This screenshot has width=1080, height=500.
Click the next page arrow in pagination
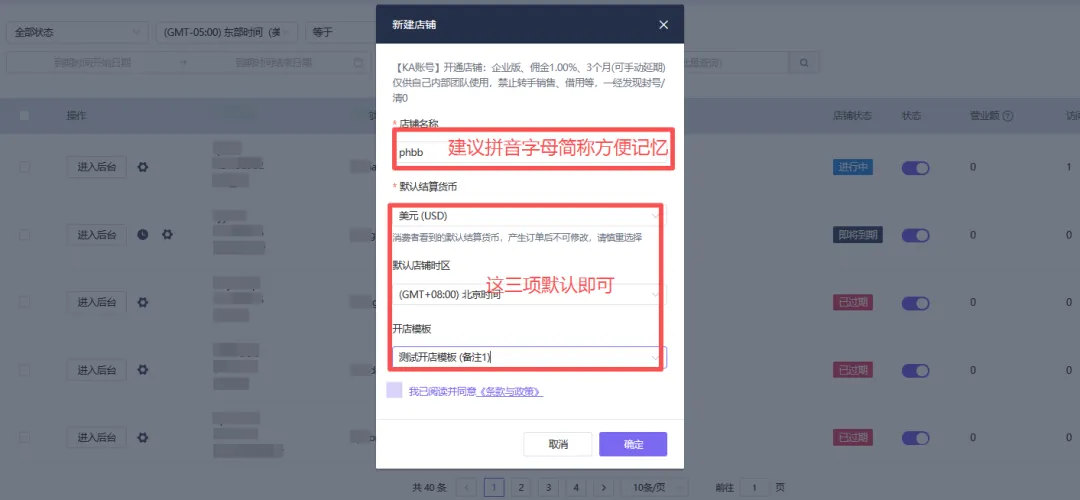coord(603,487)
